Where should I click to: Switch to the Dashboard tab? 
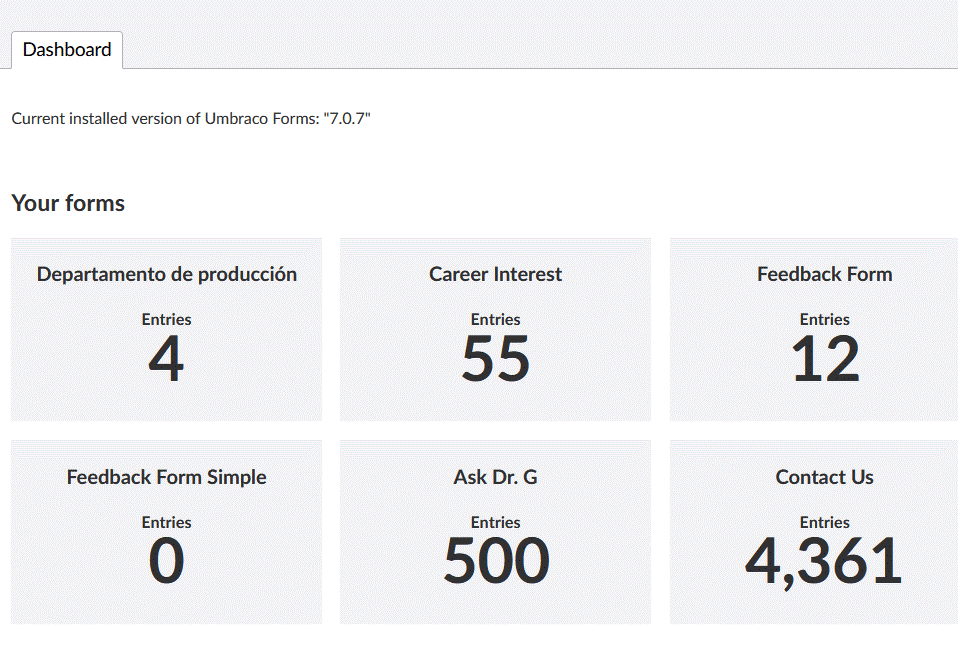(67, 49)
